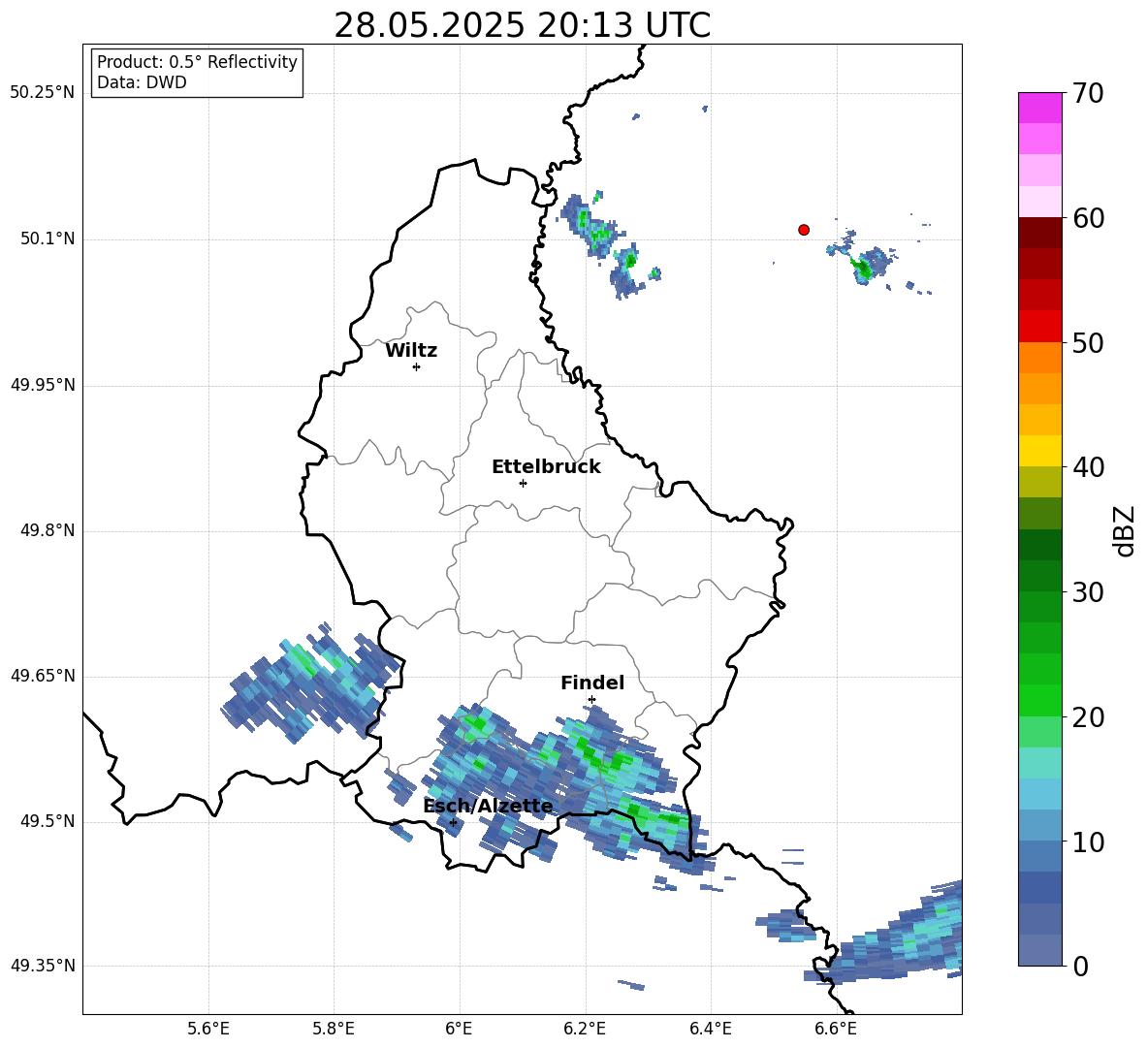This screenshot has height=1048, width=1148.
Task: Click the colorbar tick label 70
Action: pos(1088,94)
